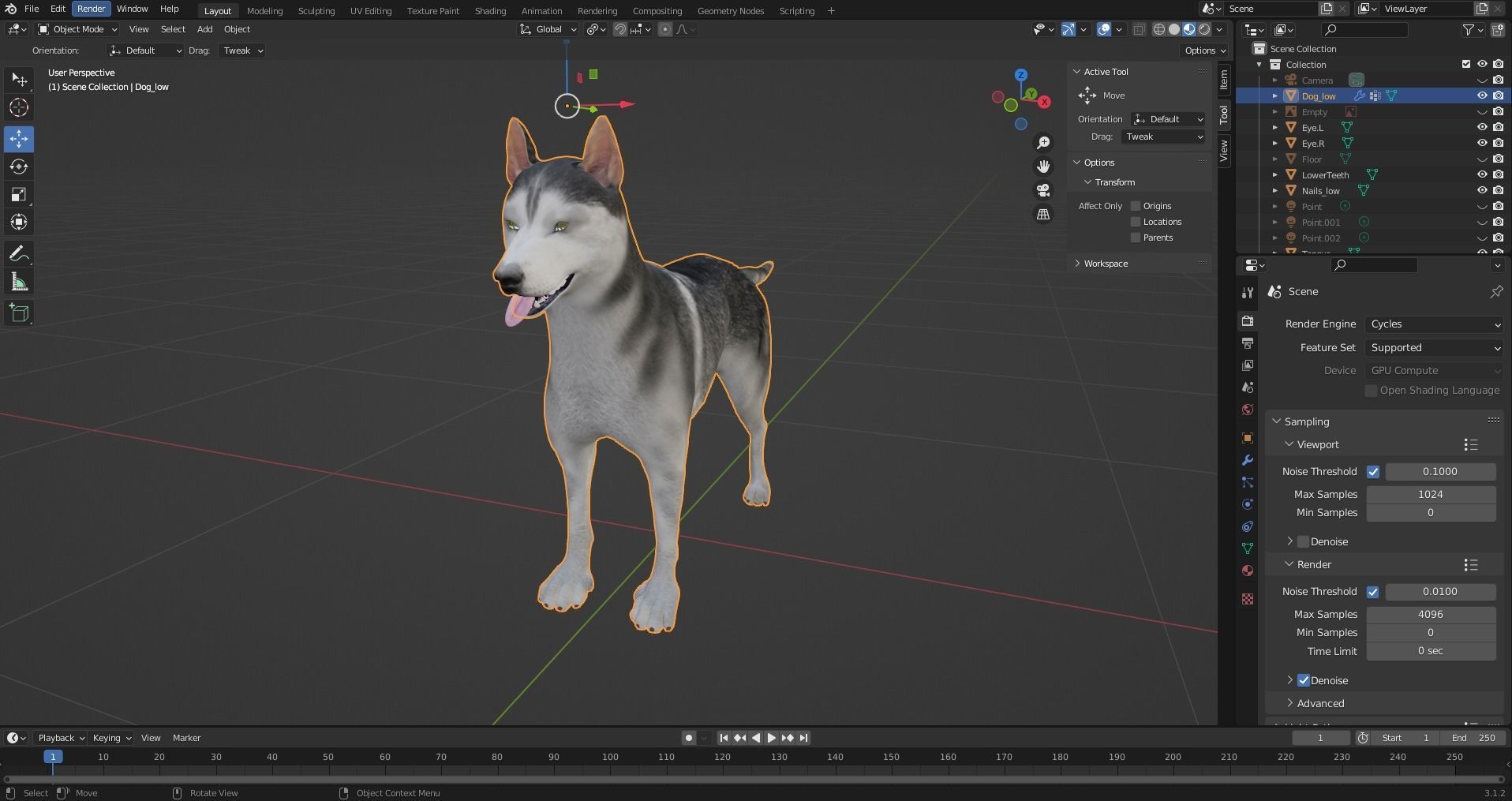Click the Options button in viewport header
1512x801 pixels.
pos(1205,51)
